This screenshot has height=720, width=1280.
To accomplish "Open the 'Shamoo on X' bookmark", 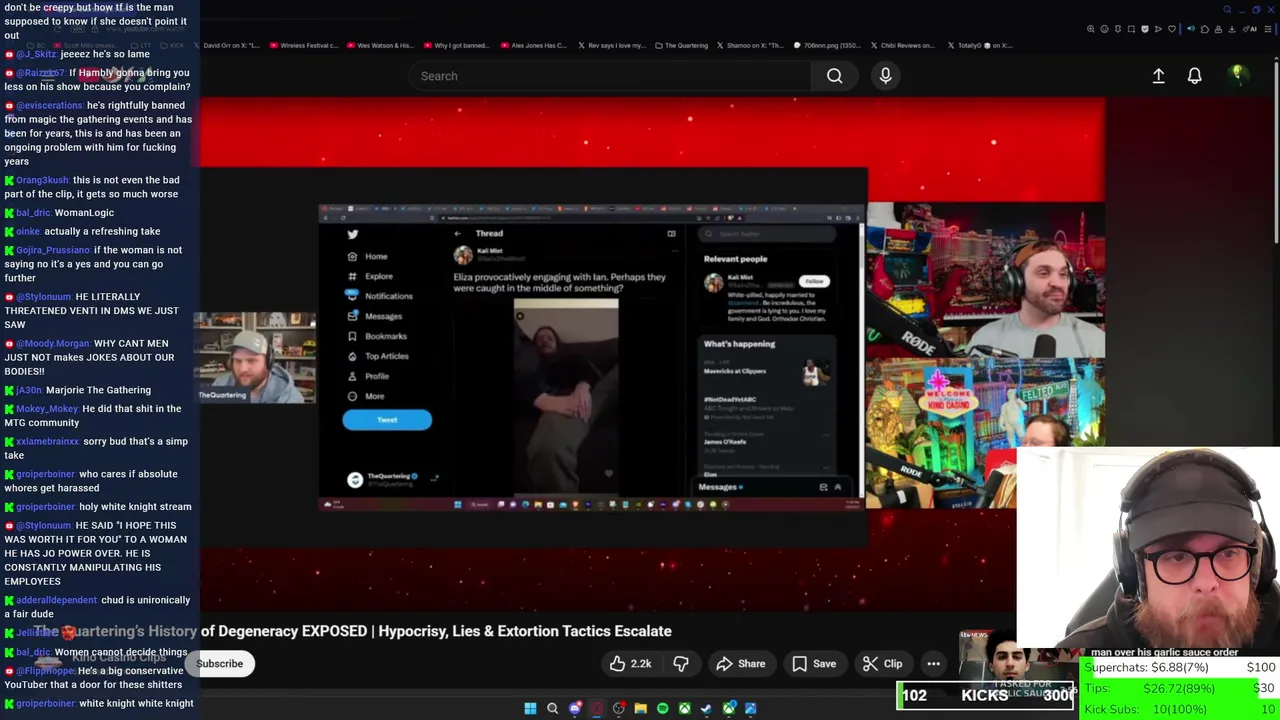I will [751, 45].
